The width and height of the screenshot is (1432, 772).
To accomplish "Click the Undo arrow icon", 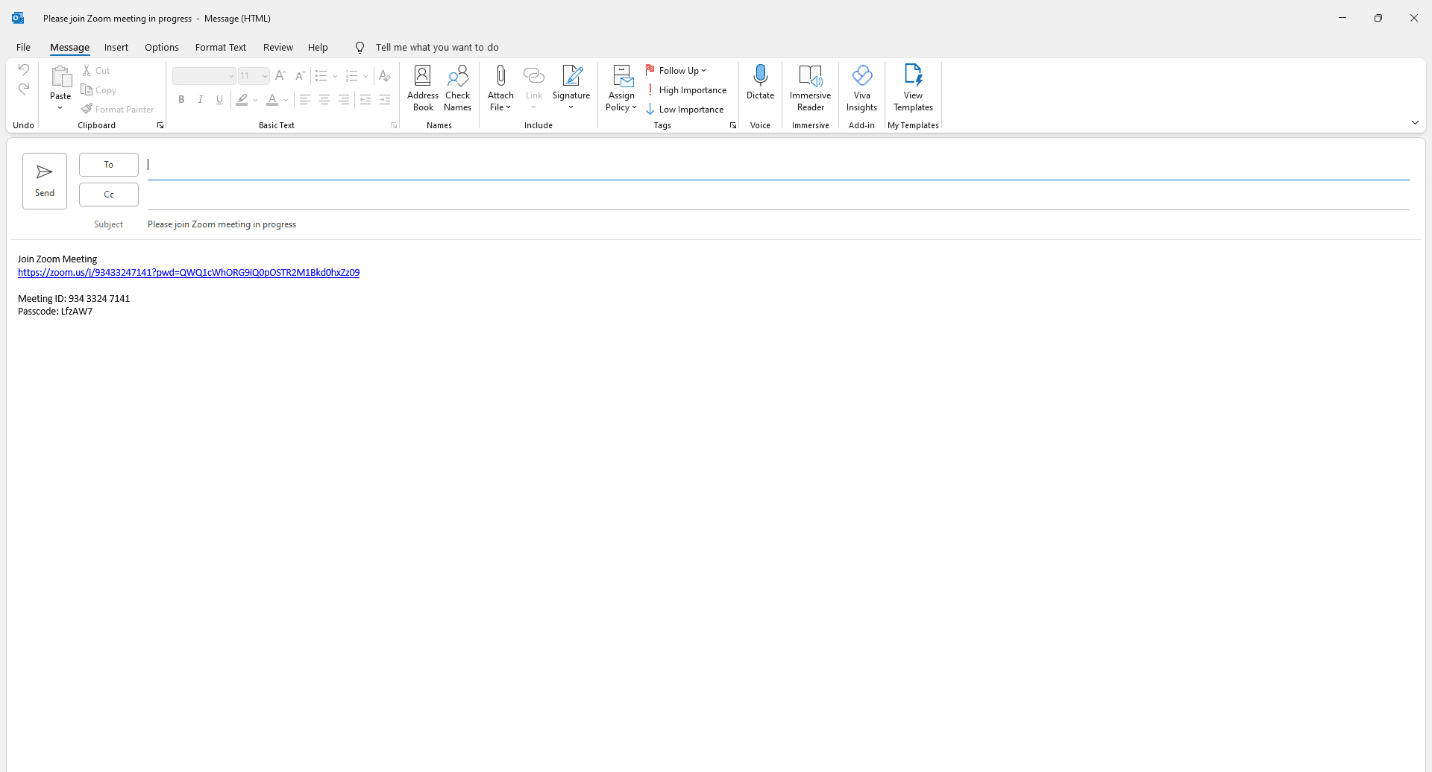I will click(x=23, y=70).
